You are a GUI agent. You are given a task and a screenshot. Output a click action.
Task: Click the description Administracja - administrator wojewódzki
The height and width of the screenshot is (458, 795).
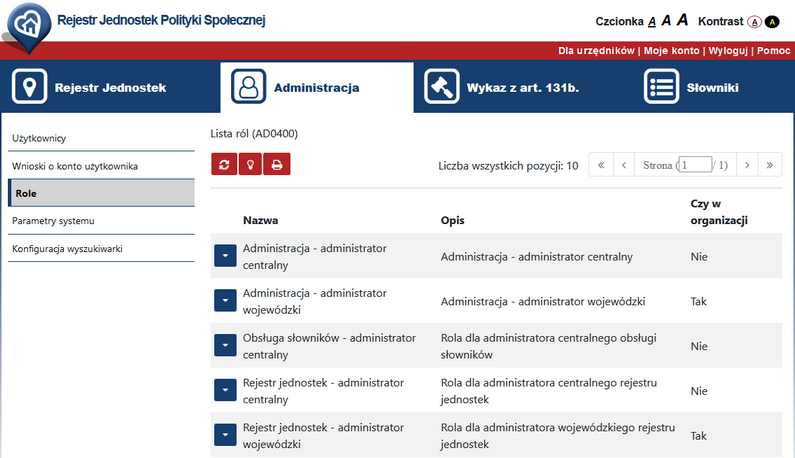click(x=543, y=301)
